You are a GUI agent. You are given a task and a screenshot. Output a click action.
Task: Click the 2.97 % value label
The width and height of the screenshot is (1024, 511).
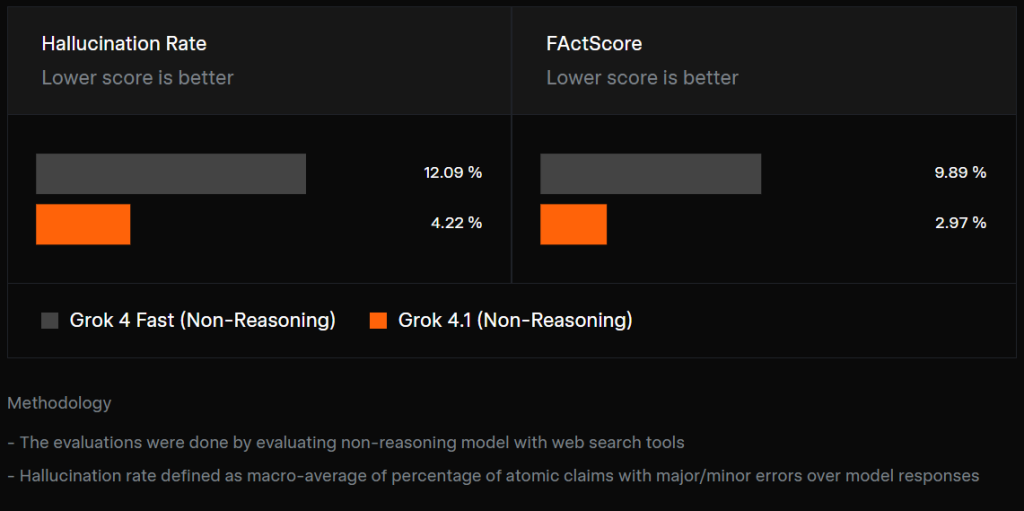(960, 223)
